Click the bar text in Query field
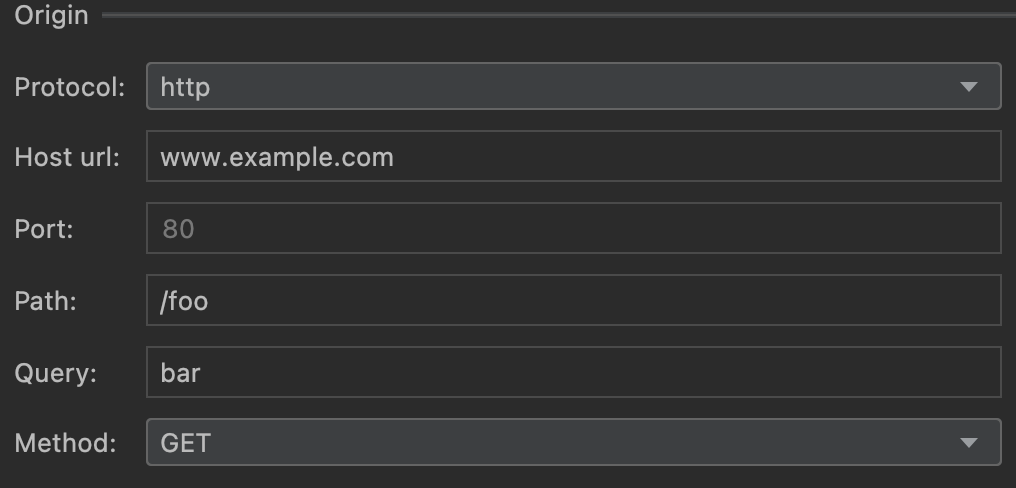Screen dimensions: 1016x488 pyautogui.click(x=181, y=373)
